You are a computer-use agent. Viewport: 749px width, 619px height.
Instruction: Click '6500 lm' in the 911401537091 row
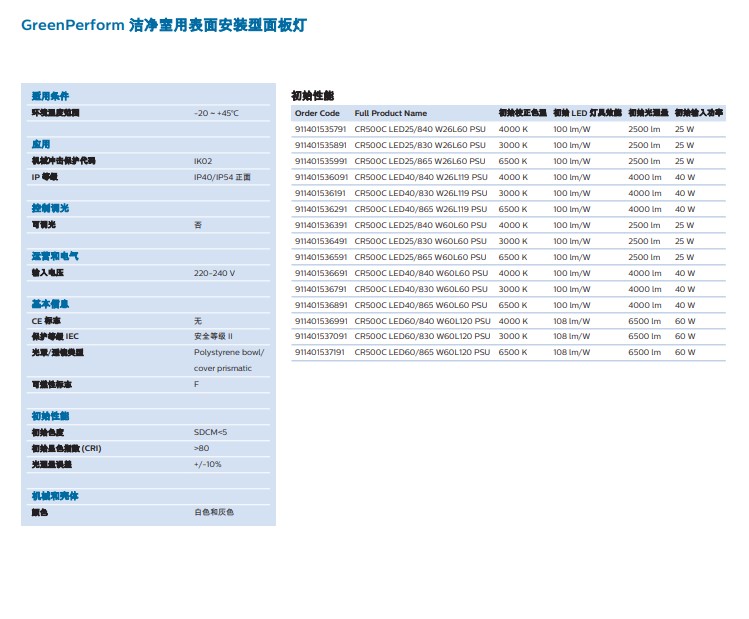point(644,336)
